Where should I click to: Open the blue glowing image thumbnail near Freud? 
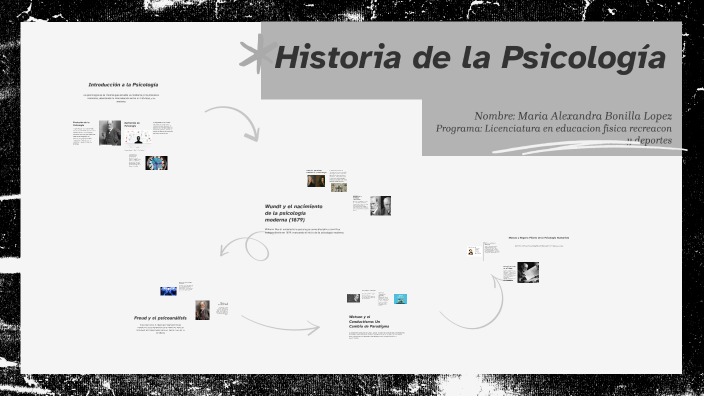pos(168,291)
